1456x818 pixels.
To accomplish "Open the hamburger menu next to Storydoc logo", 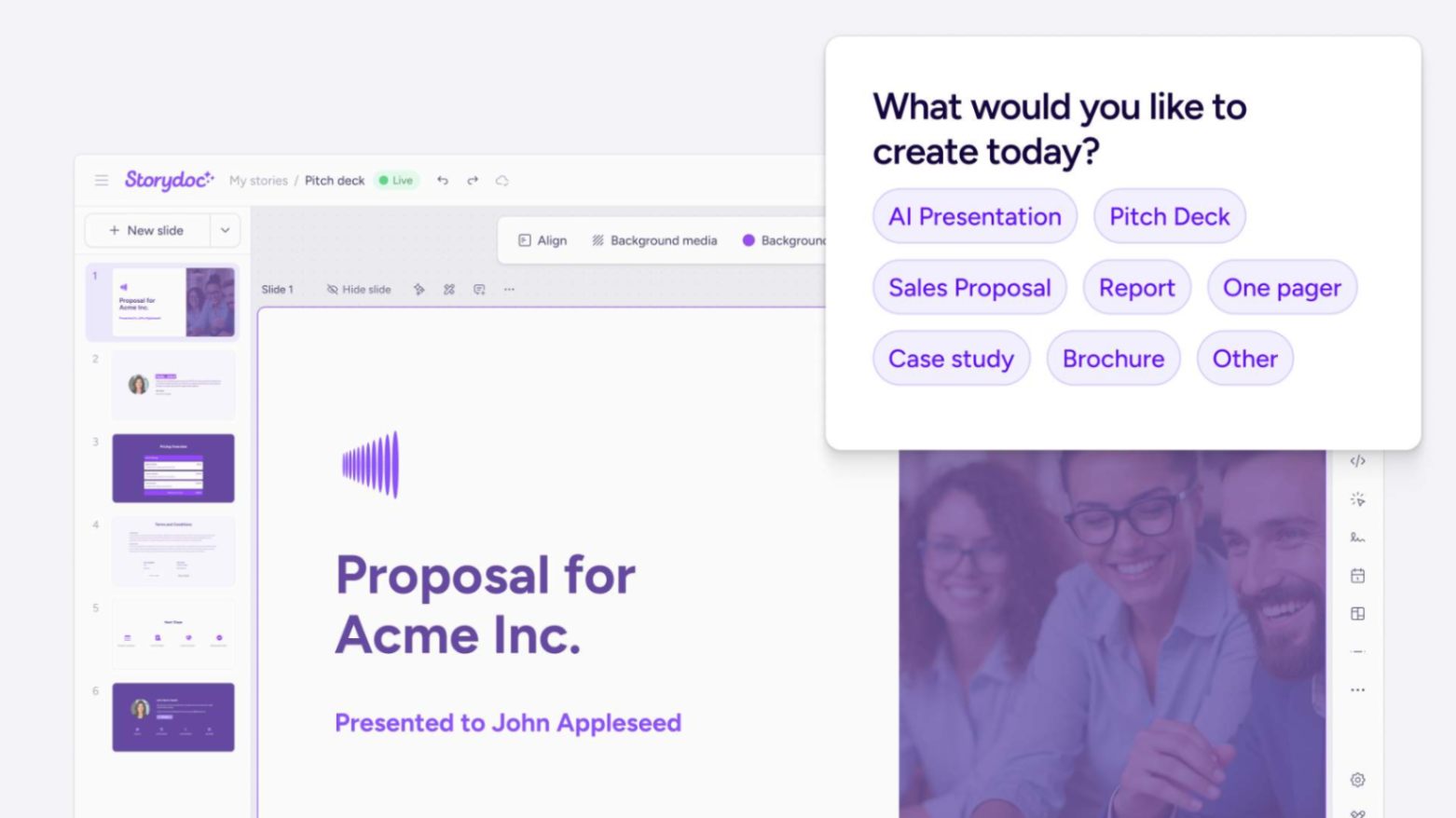I will pos(102,180).
